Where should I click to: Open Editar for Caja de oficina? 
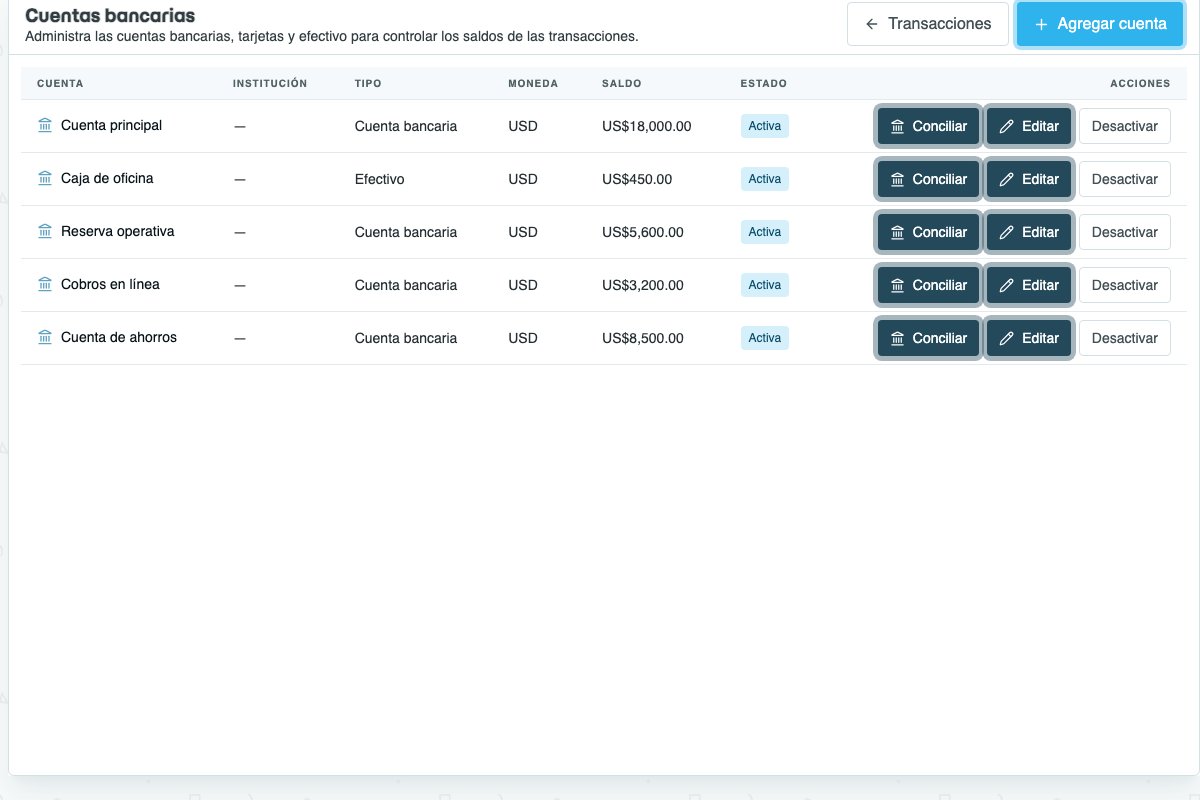(1029, 179)
